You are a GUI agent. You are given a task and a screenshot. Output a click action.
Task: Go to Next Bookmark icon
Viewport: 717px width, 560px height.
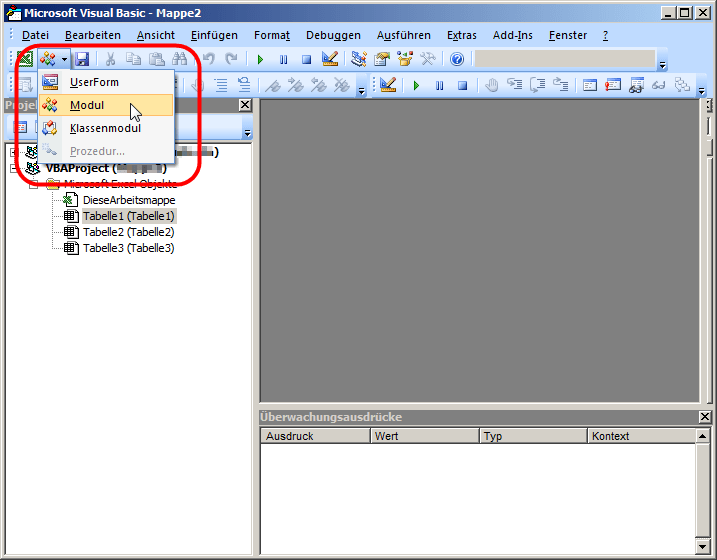click(296, 85)
